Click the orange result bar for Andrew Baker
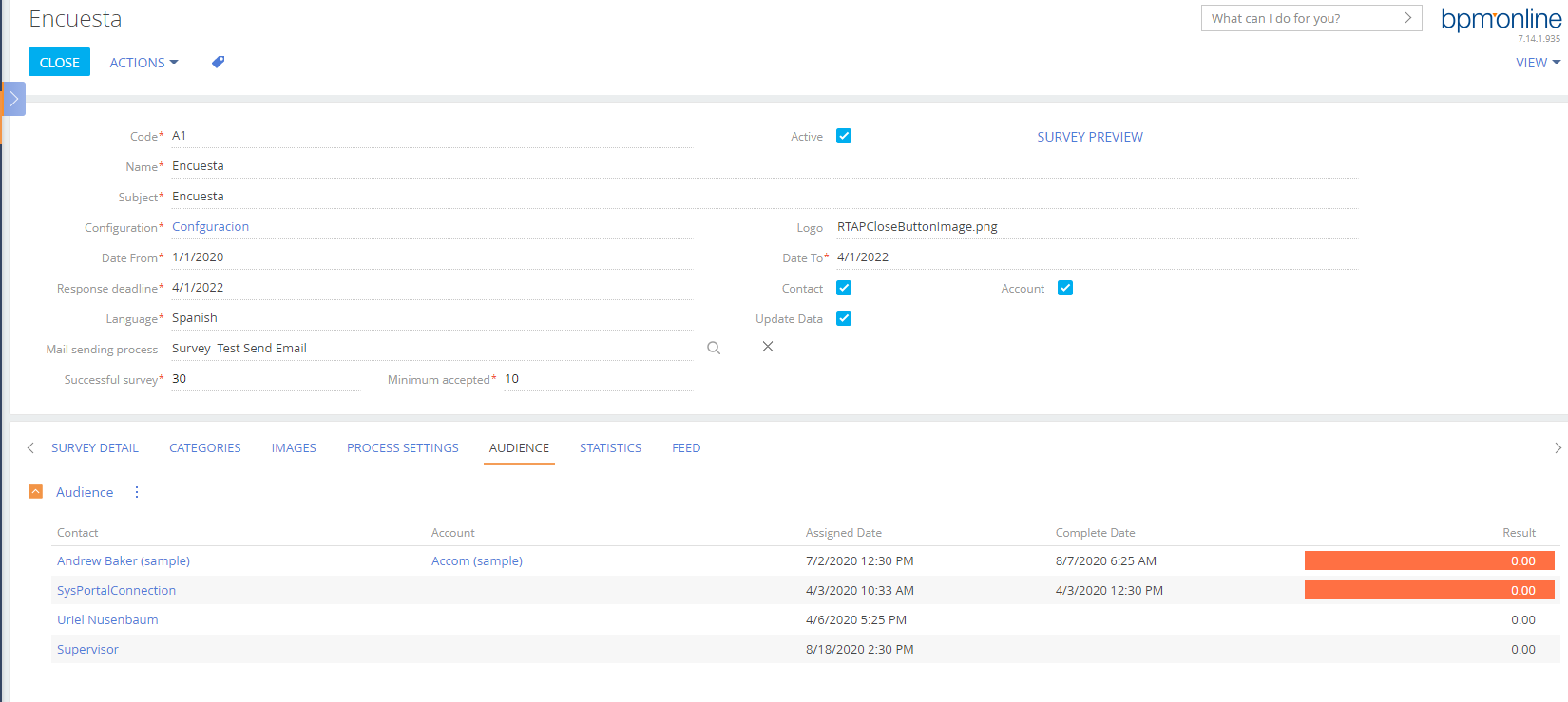Screen dimensions: 1568x702 tap(1428, 560)
